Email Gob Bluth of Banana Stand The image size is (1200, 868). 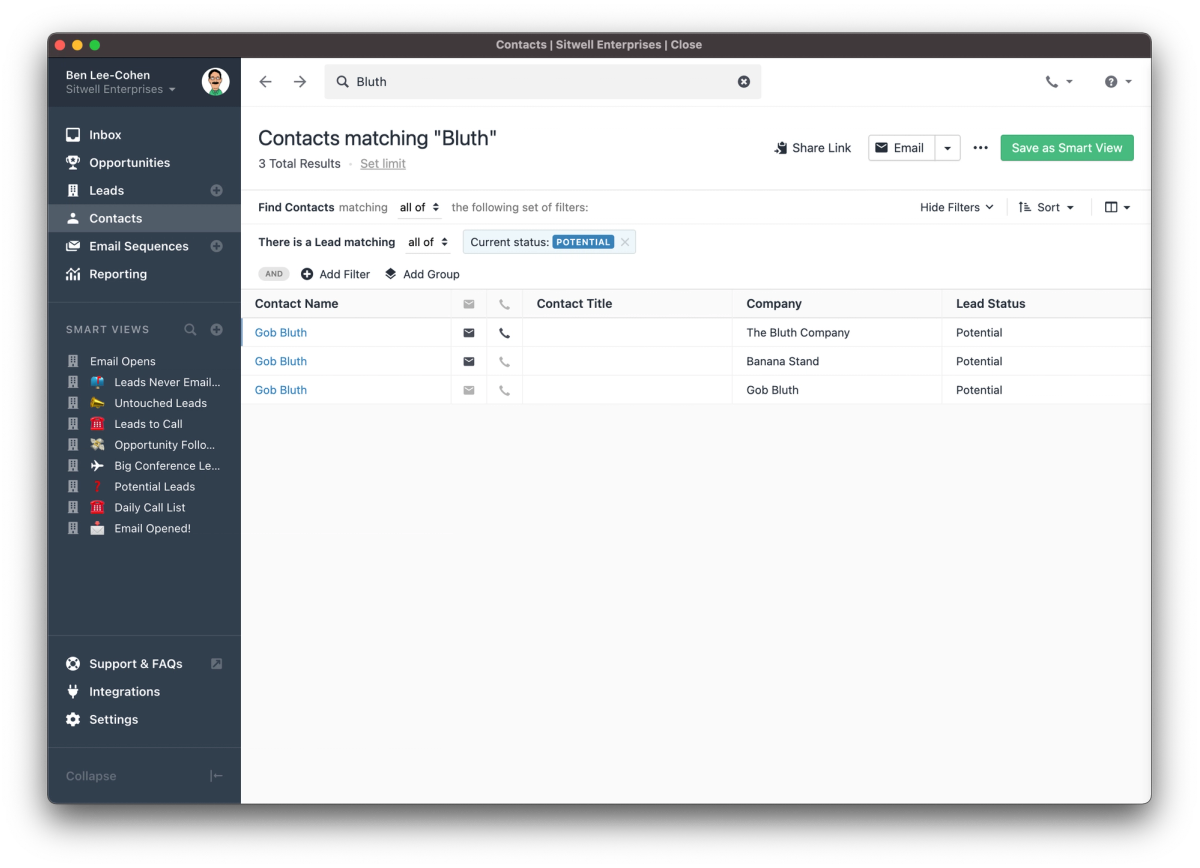[469, 362]
